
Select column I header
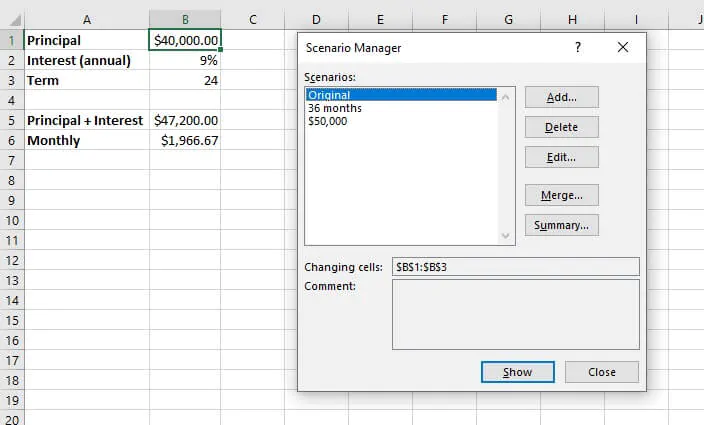point(636,19)
